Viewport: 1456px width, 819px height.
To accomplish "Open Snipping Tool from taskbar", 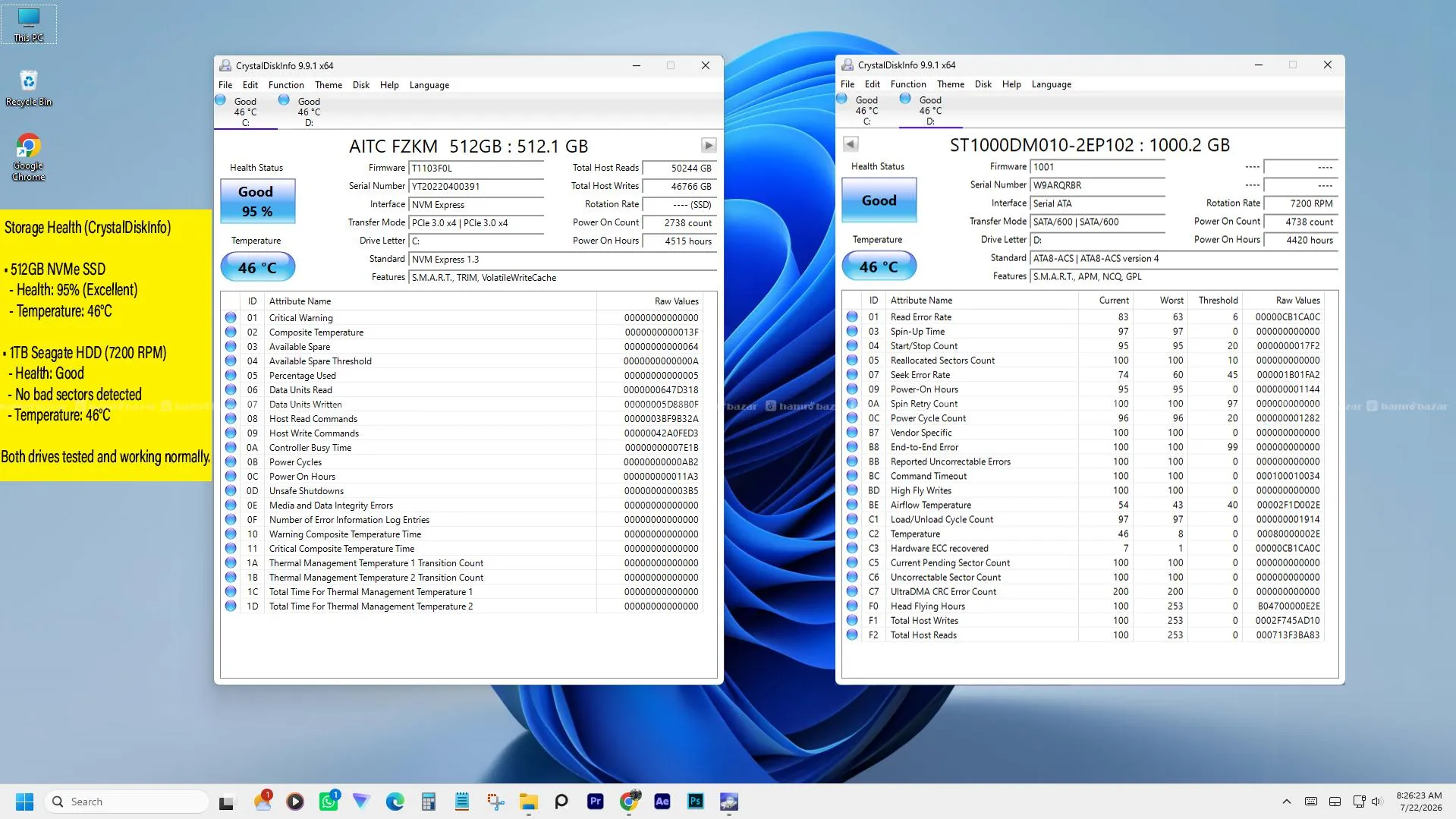I will (x=495, y=802).
